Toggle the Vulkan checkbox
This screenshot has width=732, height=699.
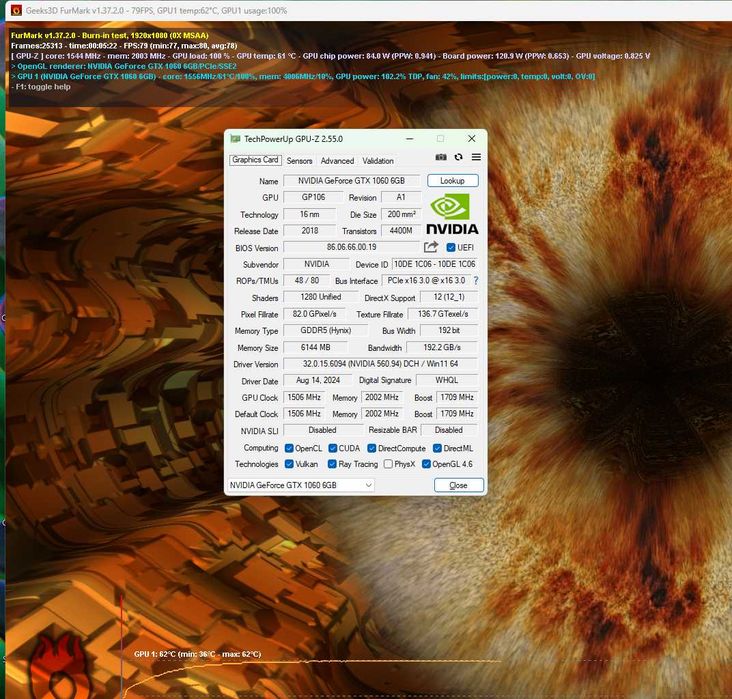coord(289,464)
